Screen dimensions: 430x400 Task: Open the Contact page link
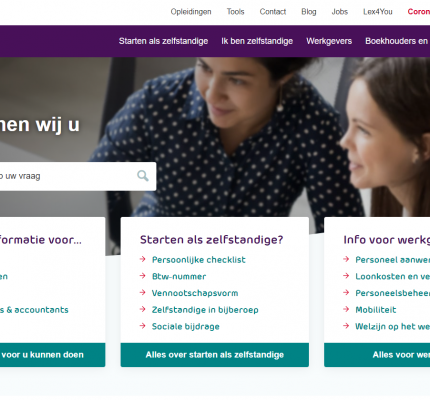273,12
